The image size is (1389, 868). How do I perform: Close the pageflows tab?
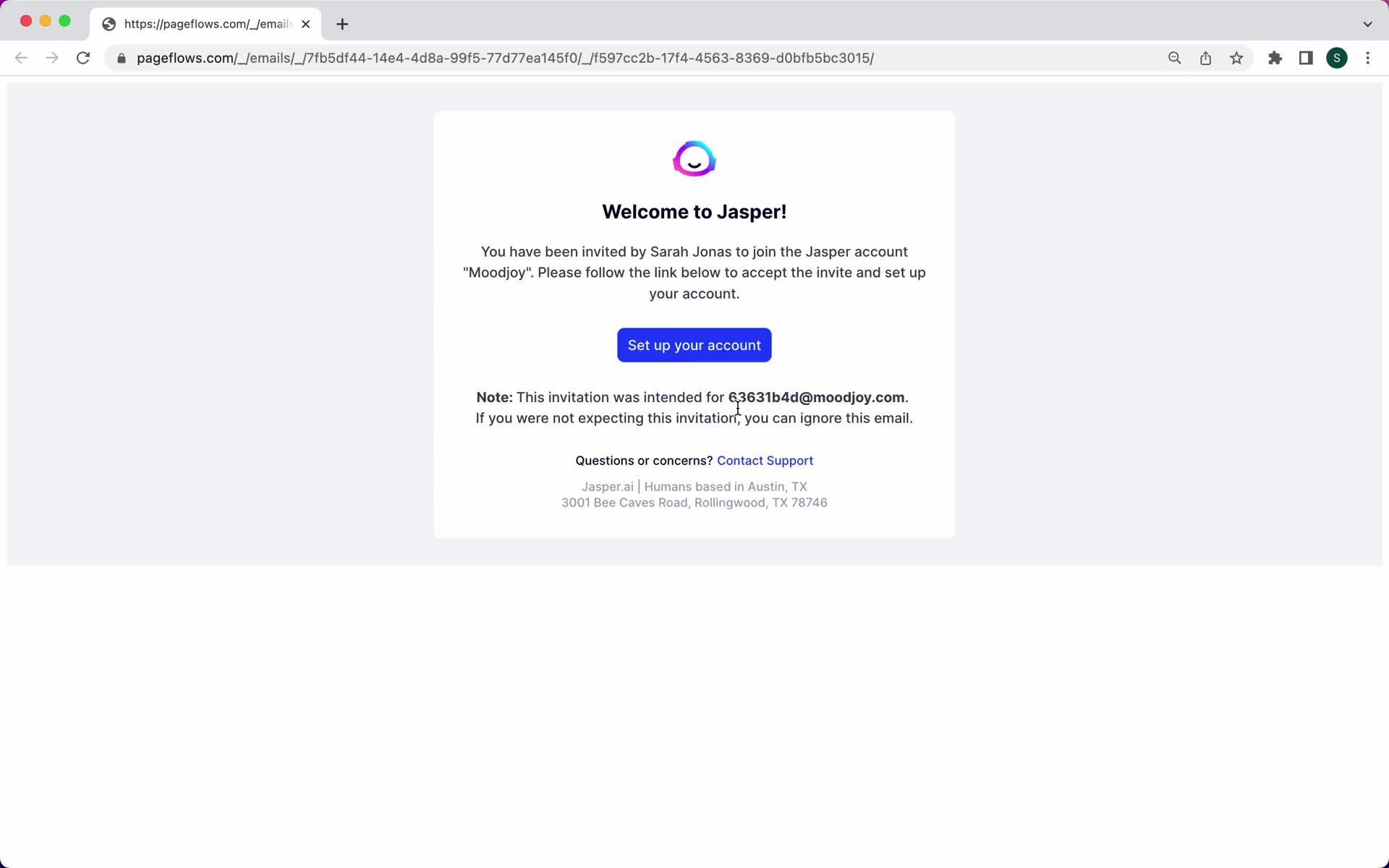point(305,24)
